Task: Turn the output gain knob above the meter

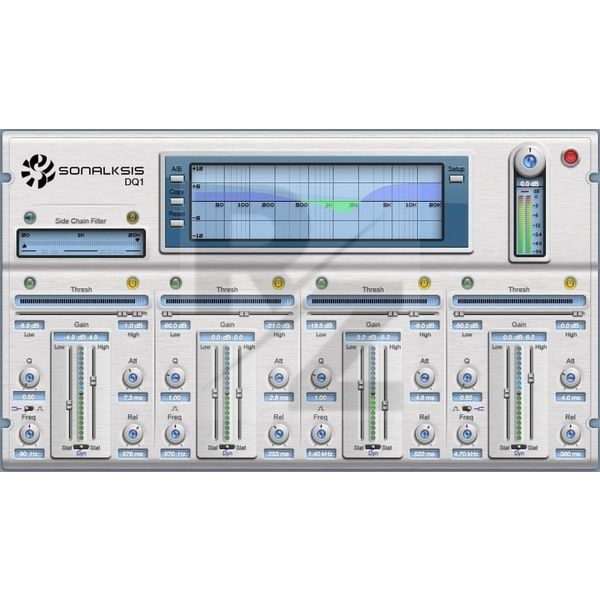Action: [x=529, y=161]
